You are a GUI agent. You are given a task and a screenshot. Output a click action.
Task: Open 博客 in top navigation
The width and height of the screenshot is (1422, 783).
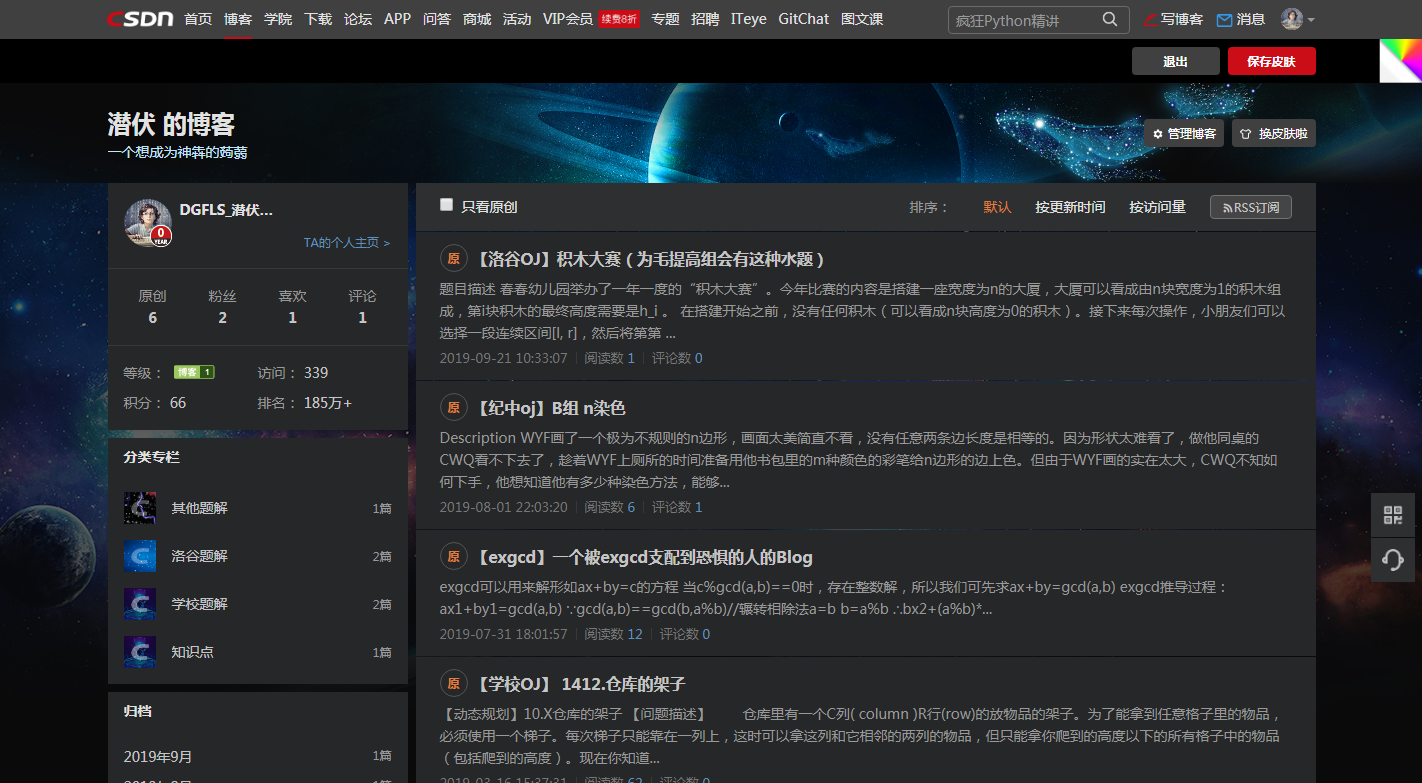point(238,19)
